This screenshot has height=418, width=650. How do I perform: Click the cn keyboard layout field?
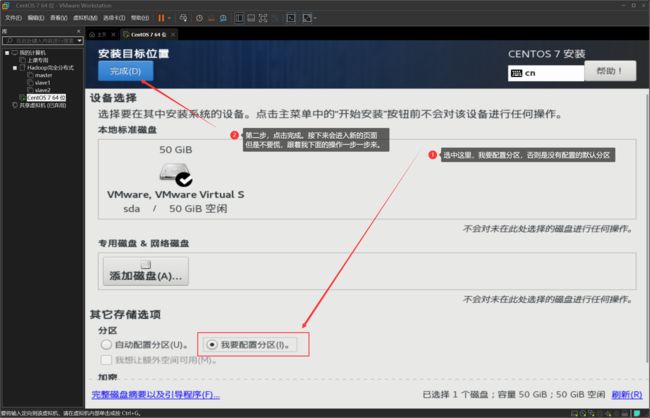click(x=546, y=73)
